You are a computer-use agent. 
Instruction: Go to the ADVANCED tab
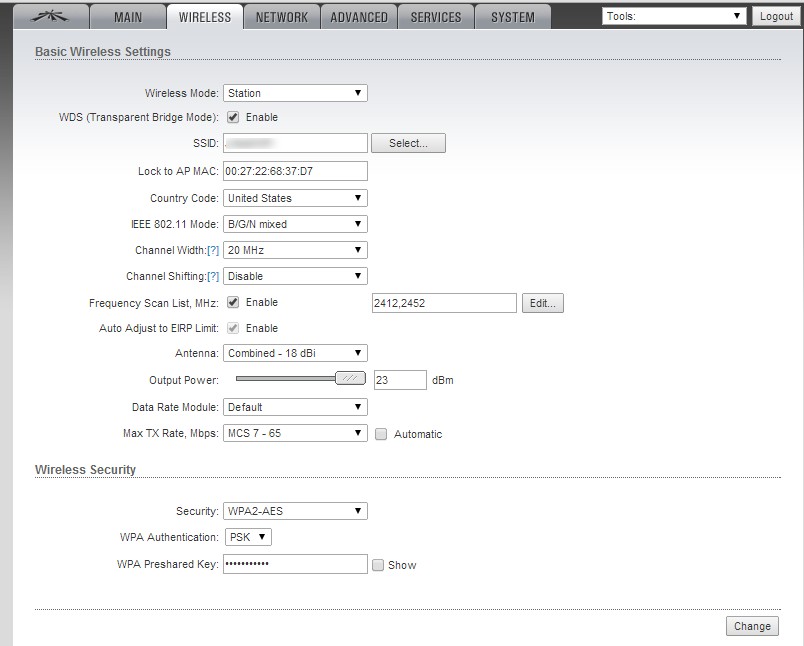tap(359, 17)
